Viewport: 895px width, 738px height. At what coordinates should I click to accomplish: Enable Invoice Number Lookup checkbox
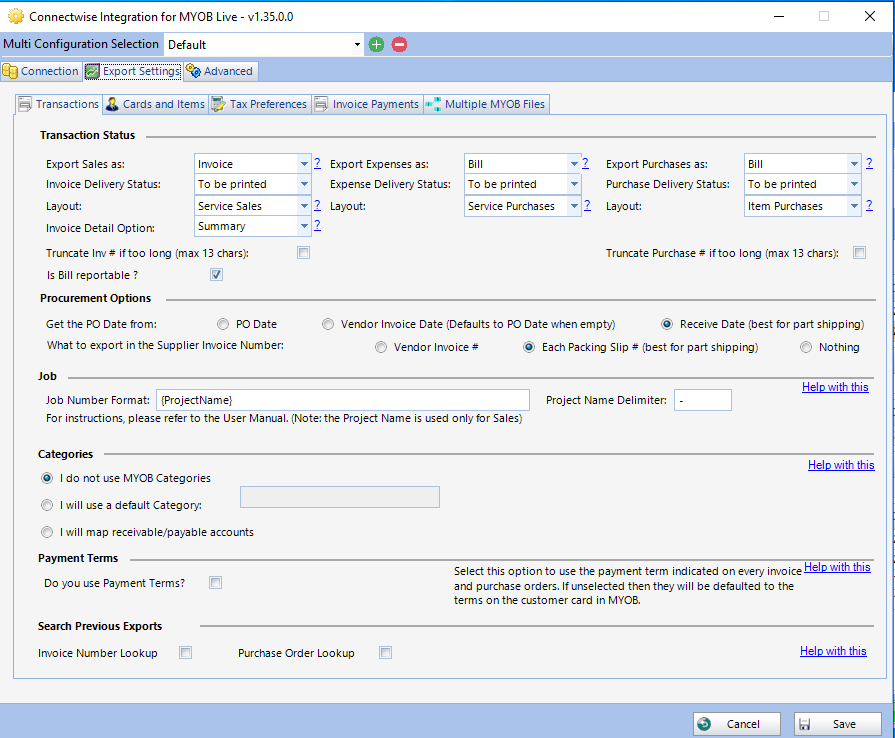(x=186, y=652)
